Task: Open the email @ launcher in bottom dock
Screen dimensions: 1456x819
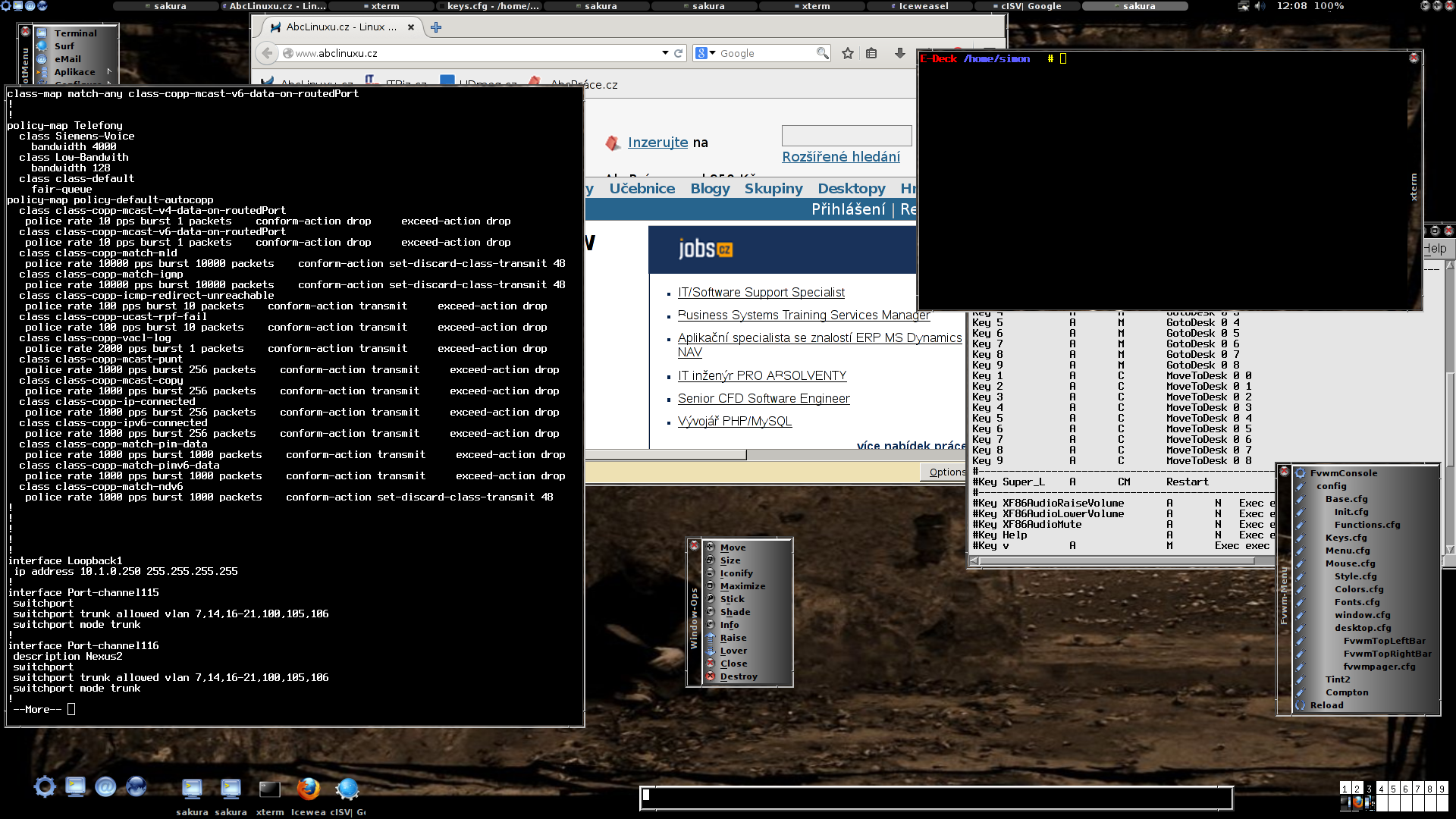Action: point(105,787)
